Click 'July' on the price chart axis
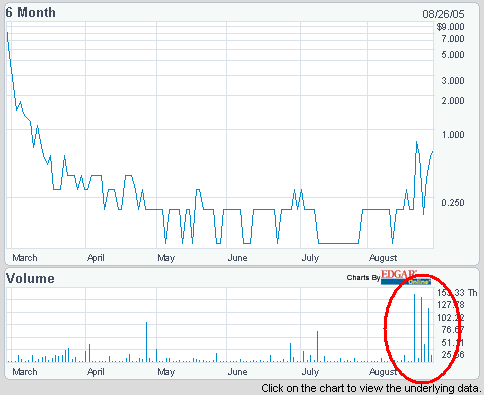The height and width of the screenshot is (395, 484). click(310, 258)
